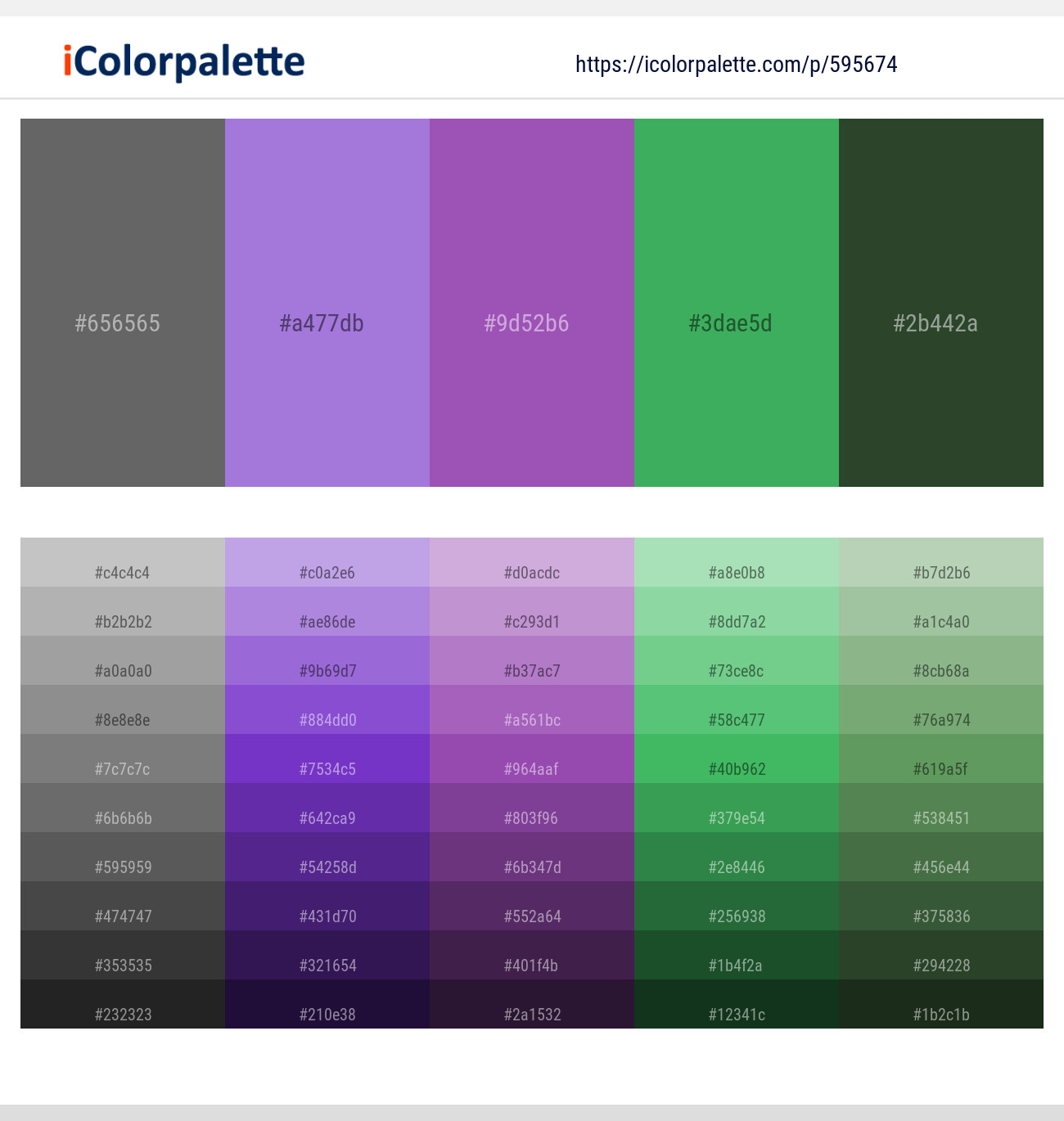The image size is (1064, 1121).
Task: Select the large #2b442a dark green swatch
Action: pos(941,303)
